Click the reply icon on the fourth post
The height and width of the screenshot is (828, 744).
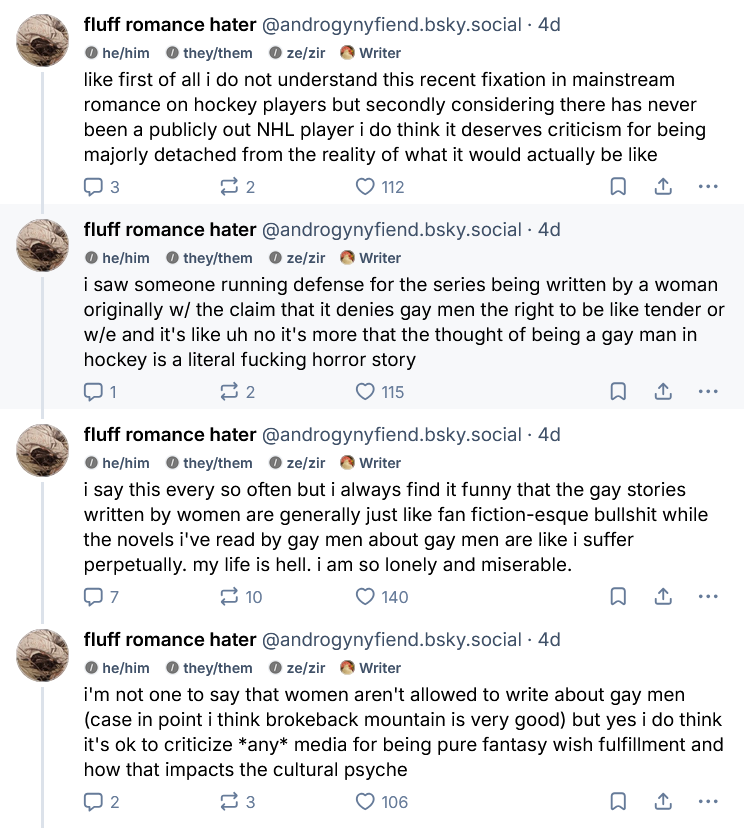94,801
